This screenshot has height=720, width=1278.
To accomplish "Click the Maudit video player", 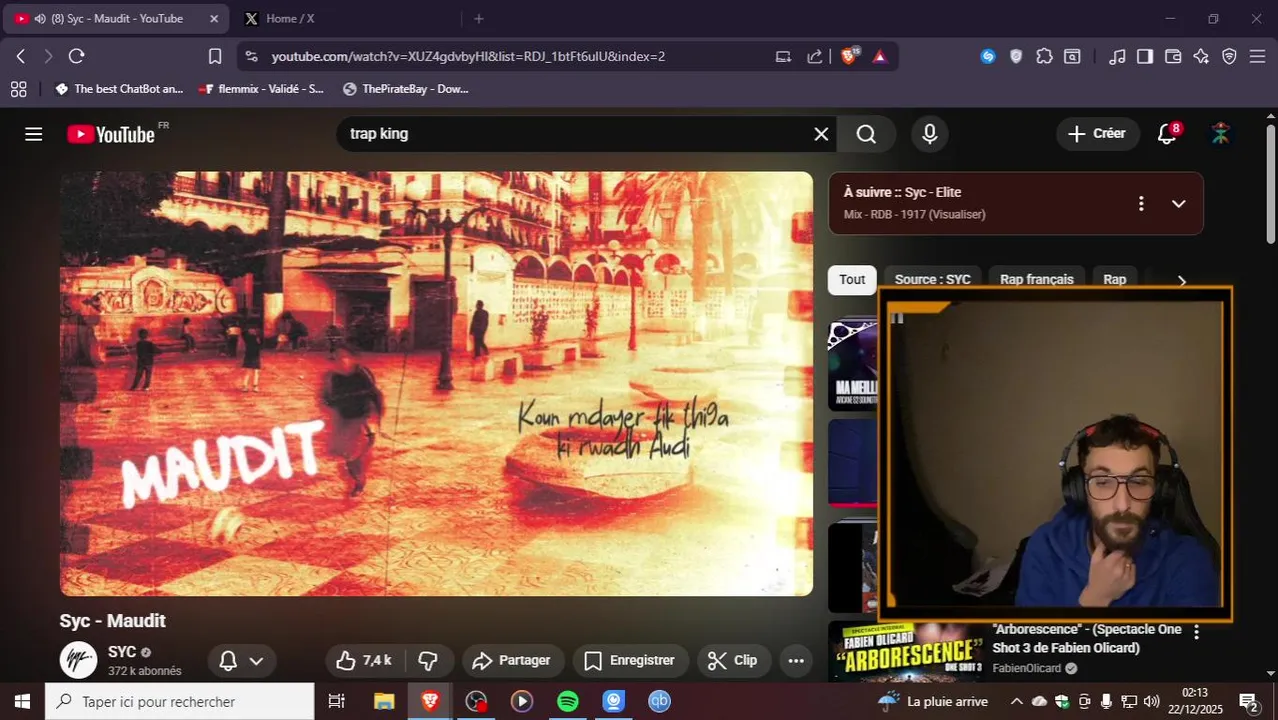I will (x=436, y=384).
